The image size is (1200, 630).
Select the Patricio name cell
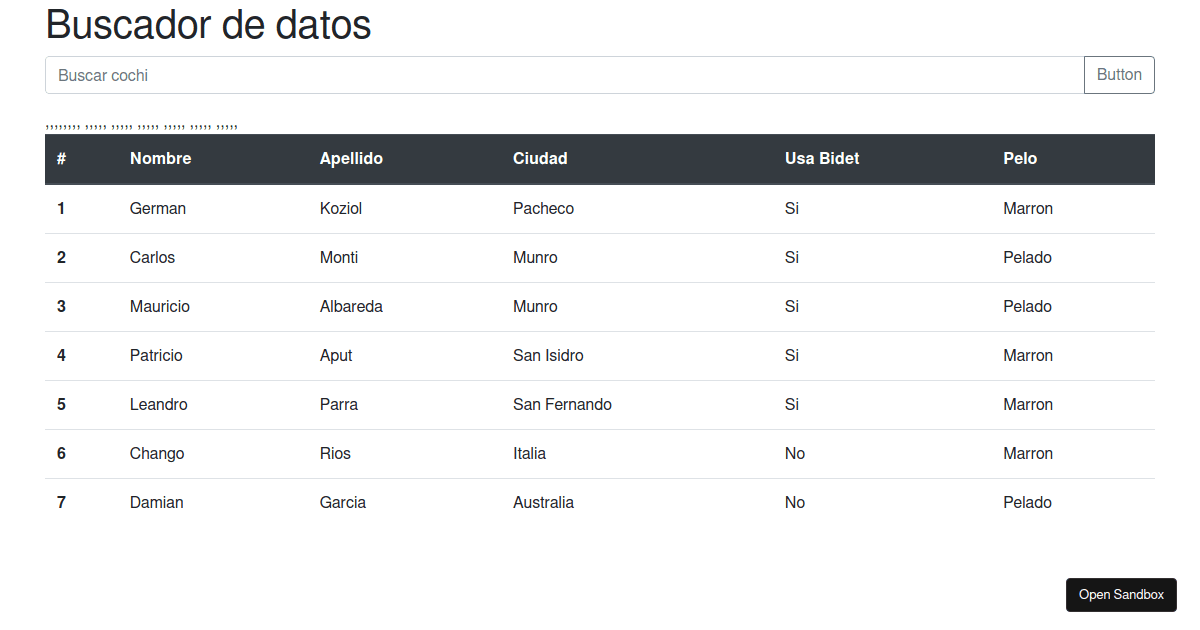(x=156, y=355)
